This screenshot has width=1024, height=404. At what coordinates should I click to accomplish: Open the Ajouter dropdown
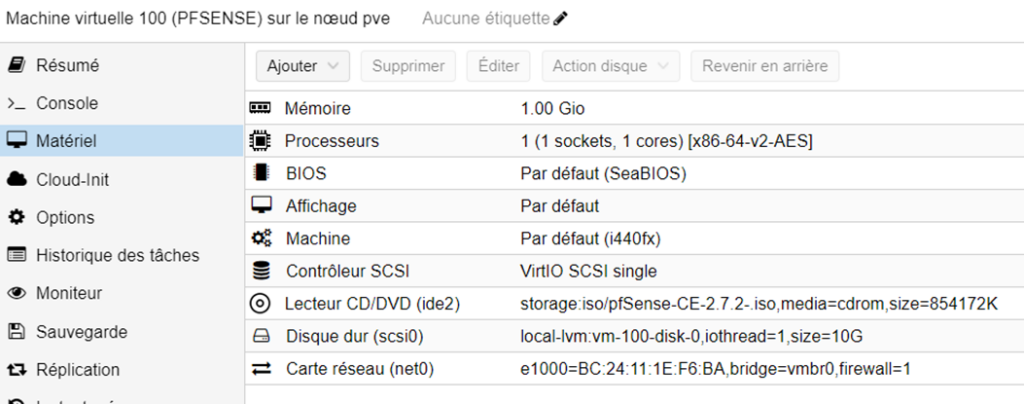tap(303, 66)
